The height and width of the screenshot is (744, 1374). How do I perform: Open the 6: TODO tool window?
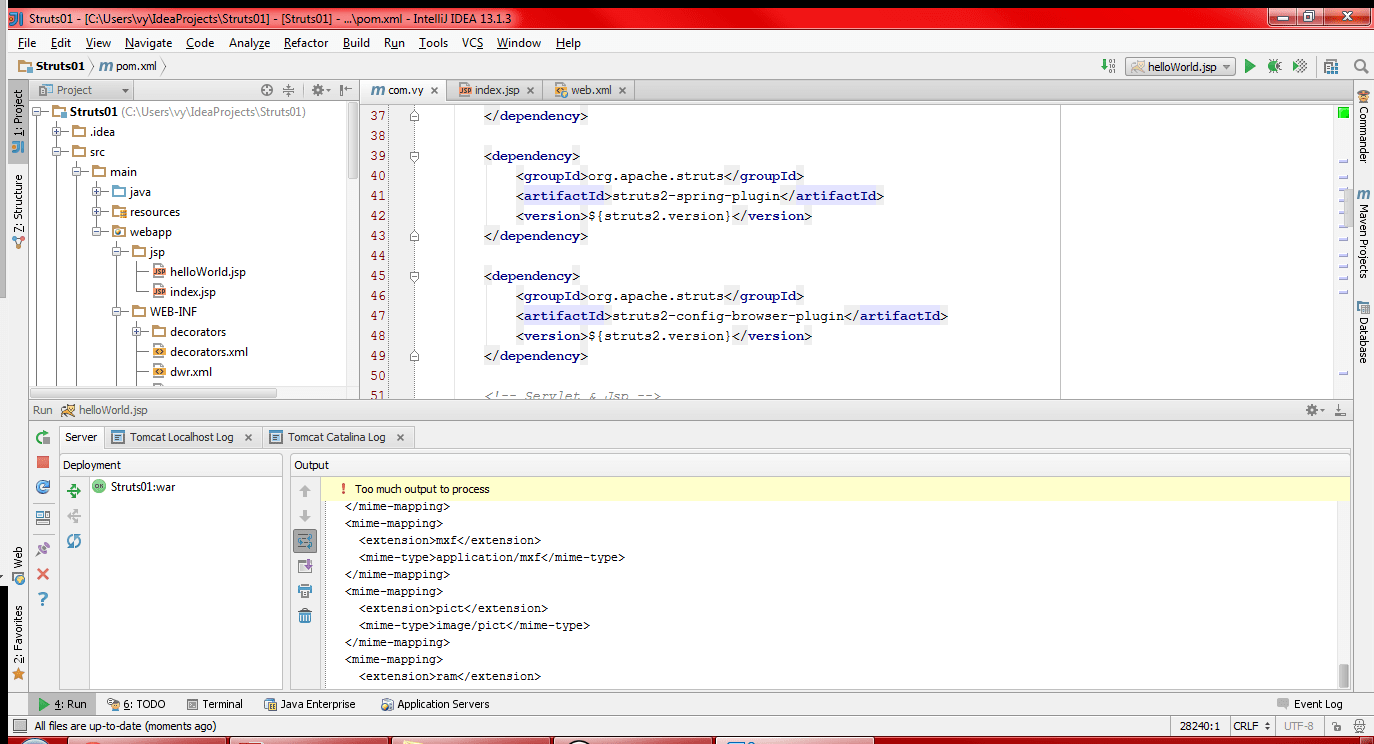(137, 704)
